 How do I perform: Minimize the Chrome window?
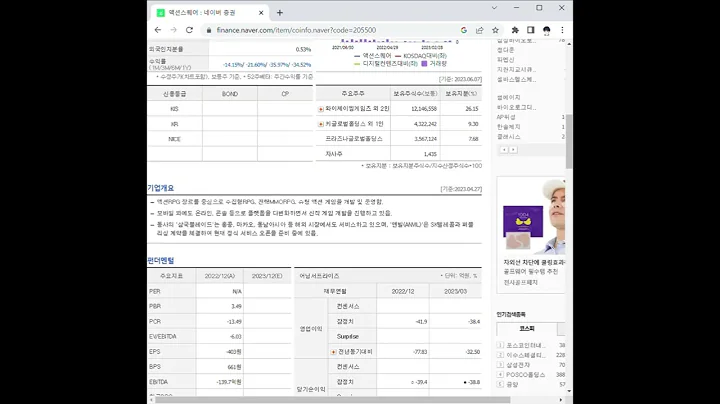[517, 8]
